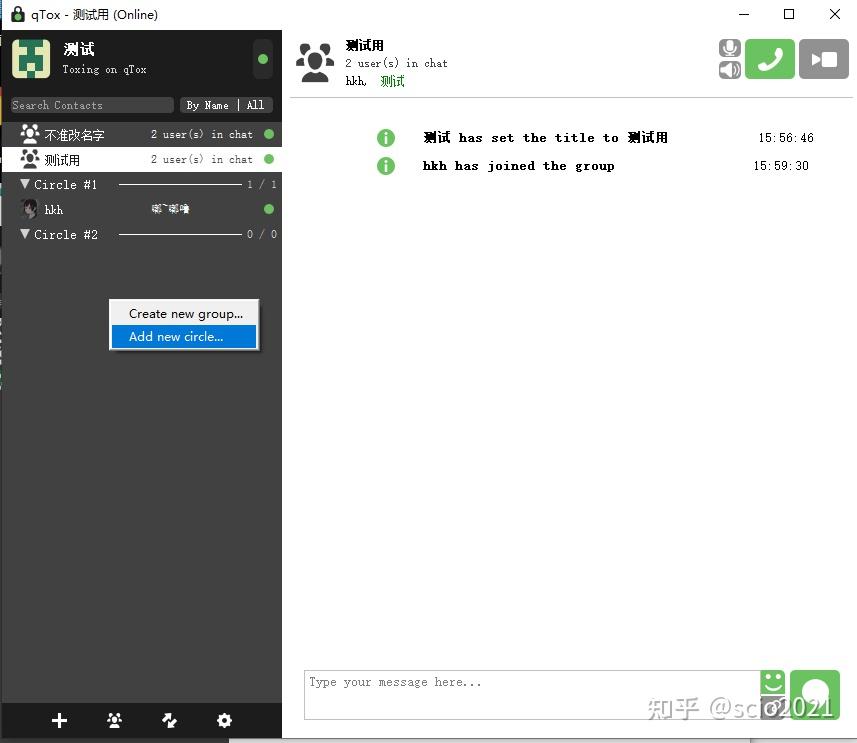Click the Circle #1 count divider line

click(x=180, y=184)
